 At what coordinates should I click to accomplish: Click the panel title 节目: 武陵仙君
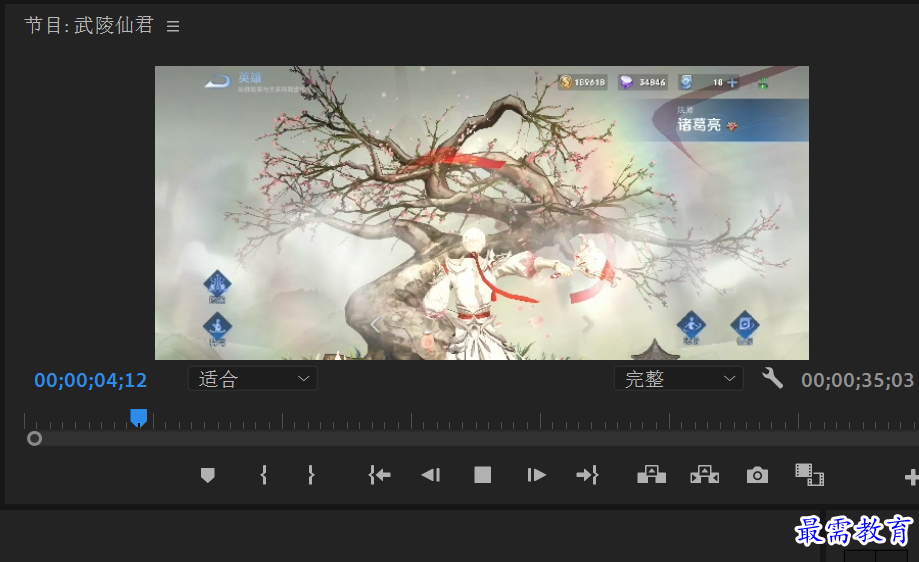pos(89,25)
